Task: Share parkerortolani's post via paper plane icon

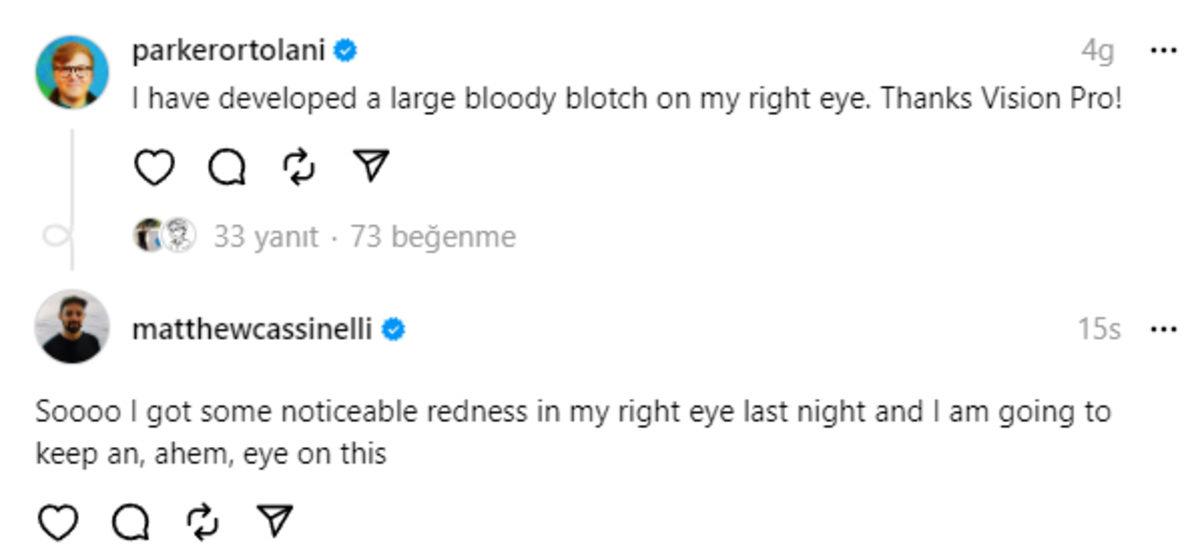Action: [x=372, y=167]
